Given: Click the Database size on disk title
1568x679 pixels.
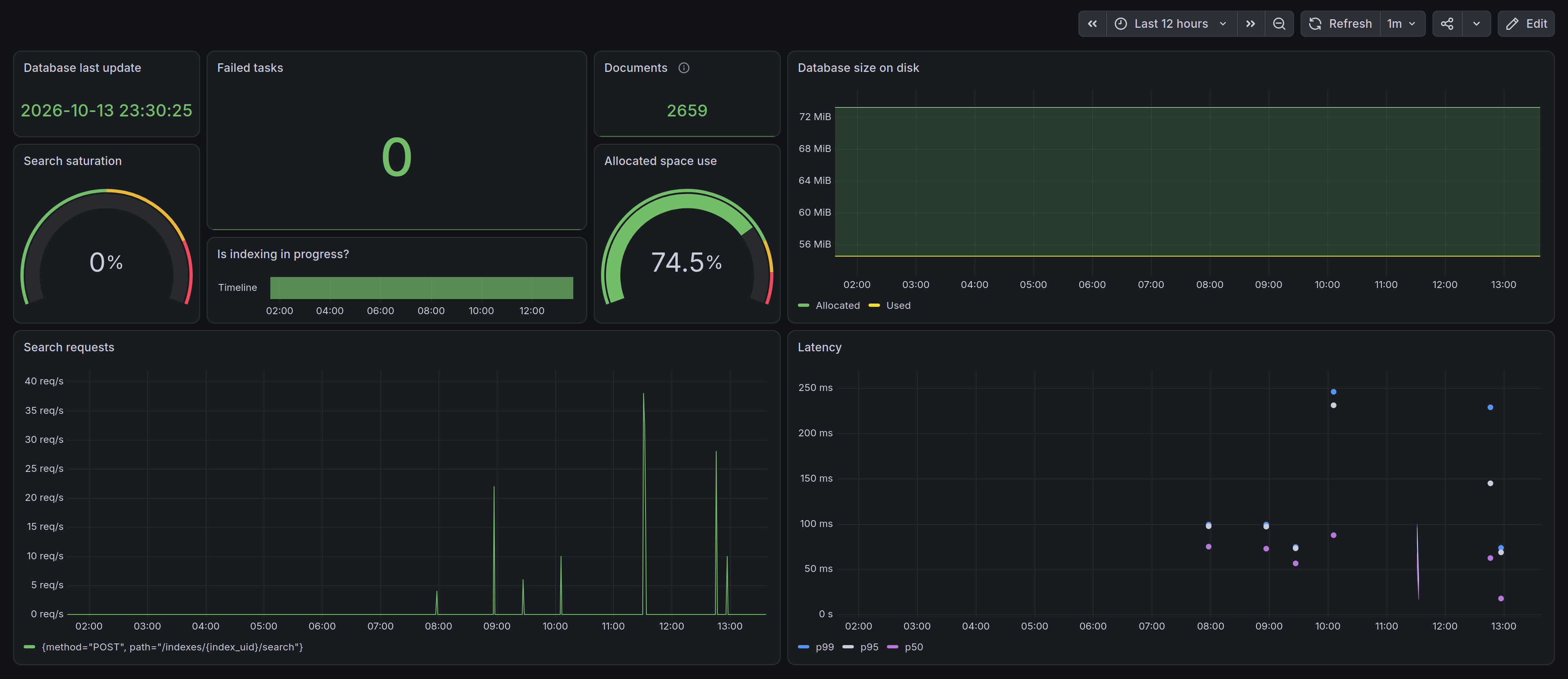Looking at the screenshot, I should coord(858,67).
